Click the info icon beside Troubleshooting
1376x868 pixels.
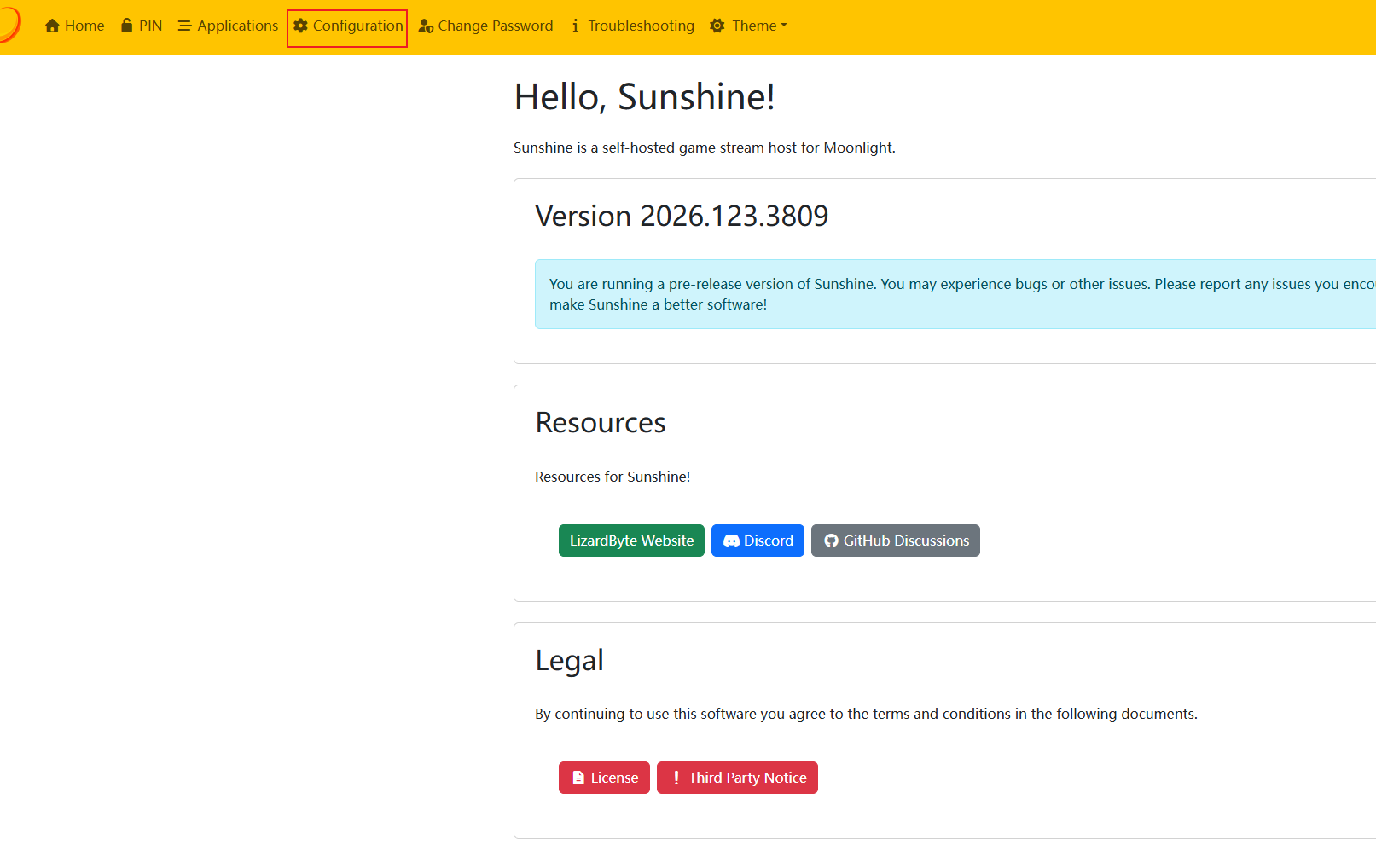point(576,26)
